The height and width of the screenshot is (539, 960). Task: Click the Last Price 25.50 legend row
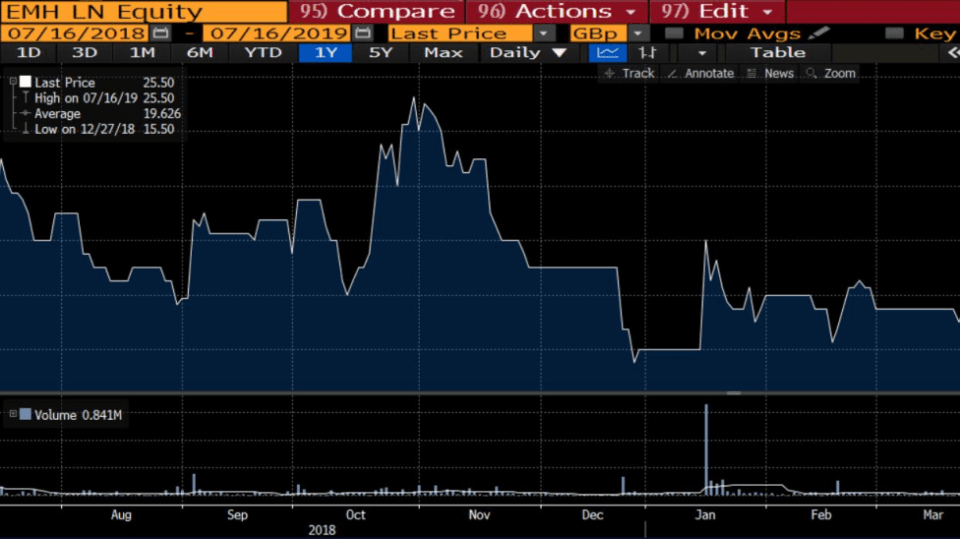coord(98,82)
